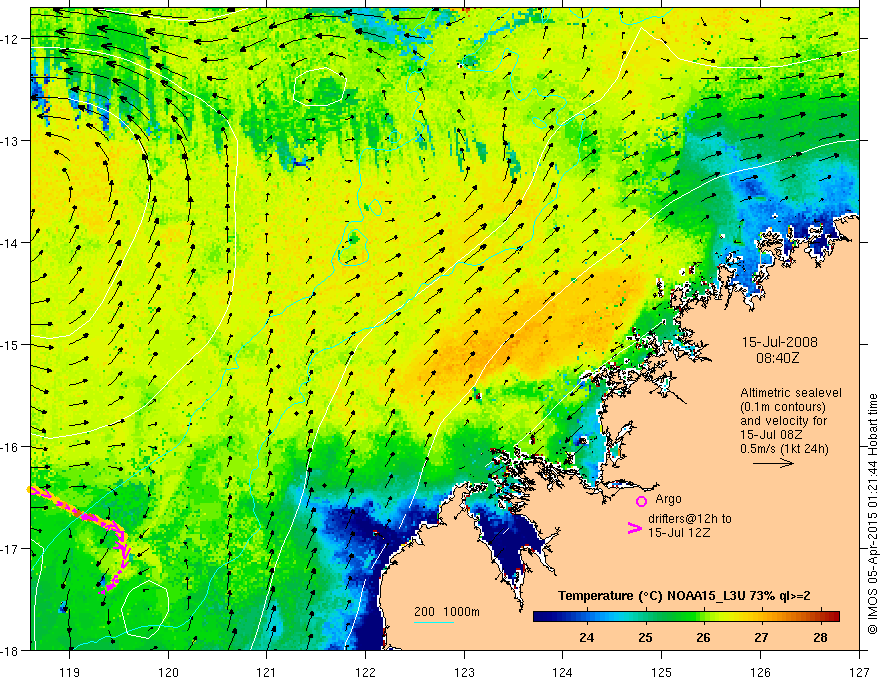Click the 28 label under the color bar
This screenshot has height=680, width=880.
pyautogui.click(x=820, y=638)
